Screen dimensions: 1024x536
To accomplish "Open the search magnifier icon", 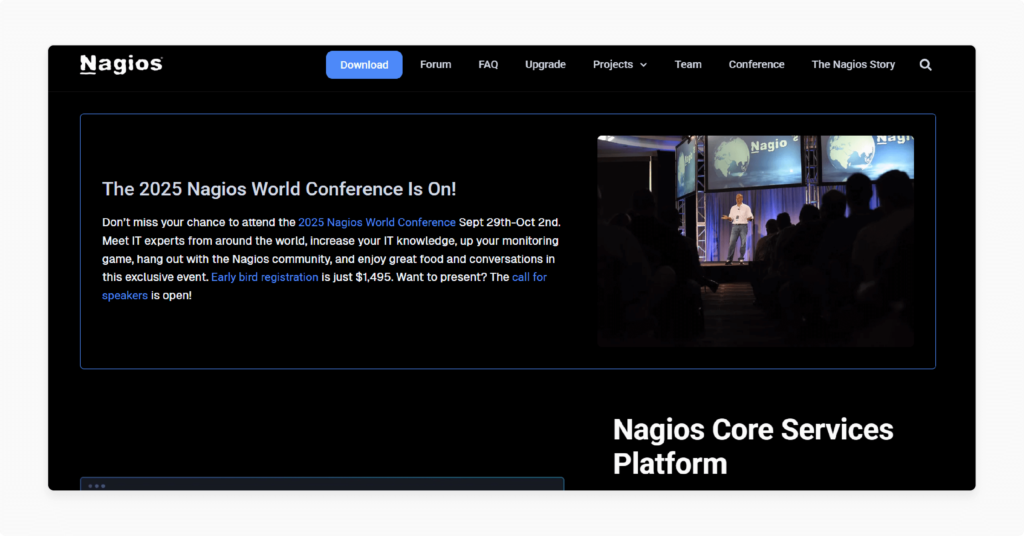I will (925, 65).
